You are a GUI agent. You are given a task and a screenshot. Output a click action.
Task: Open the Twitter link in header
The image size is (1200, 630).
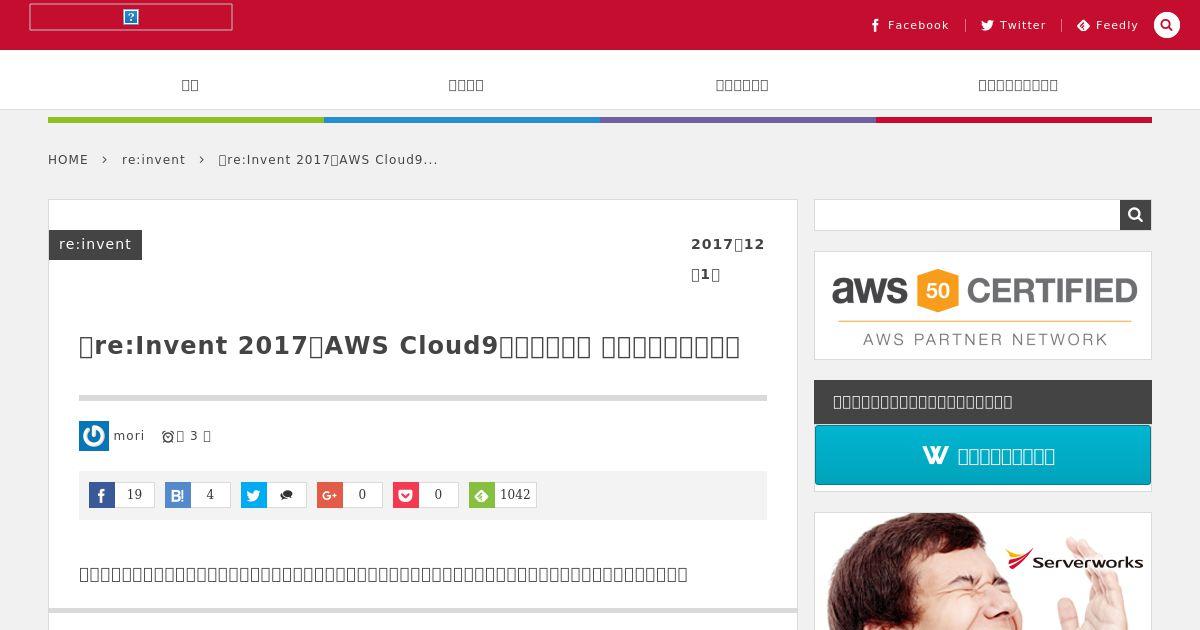(1013, 25)
